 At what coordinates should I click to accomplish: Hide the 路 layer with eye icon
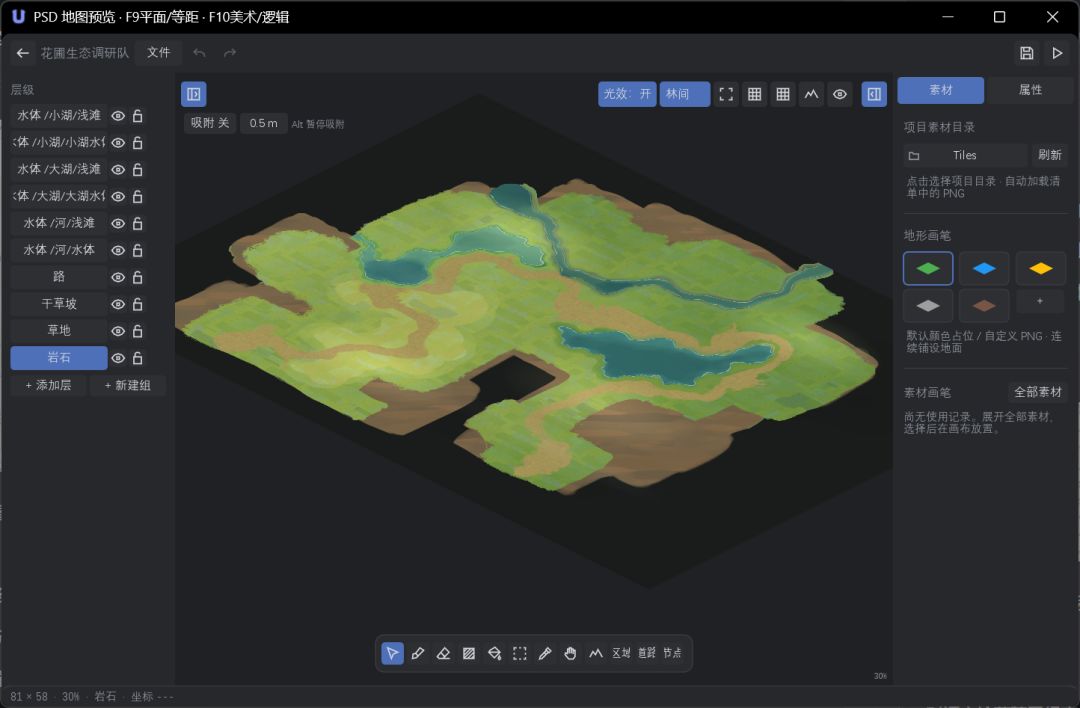point(118,278)
